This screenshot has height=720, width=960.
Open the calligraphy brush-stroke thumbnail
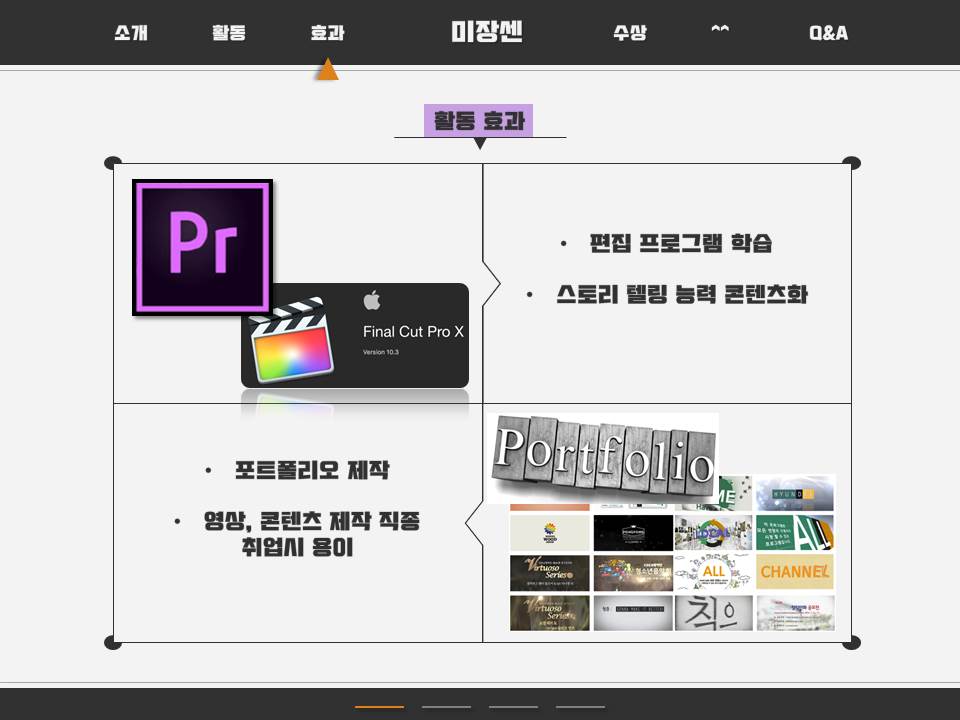[713, 613]
